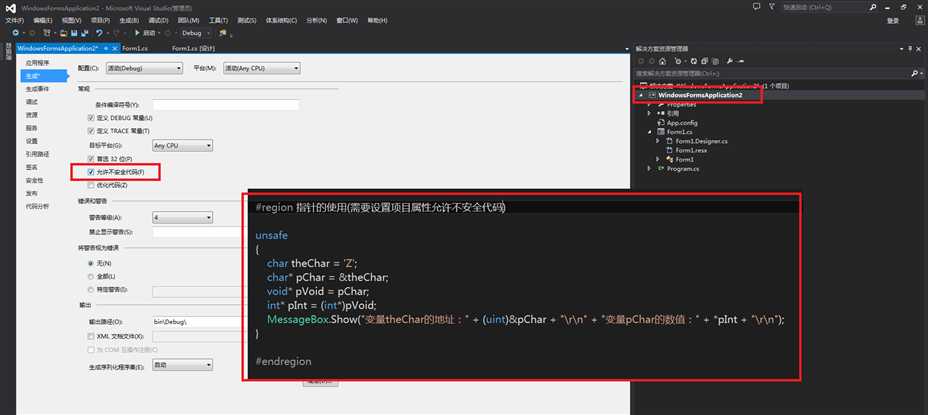Image resolution: width=928 pixels, height=415 pixels.
Task: Click the Visual Studio logo in title bar
Action: click(x=12, y=8)
